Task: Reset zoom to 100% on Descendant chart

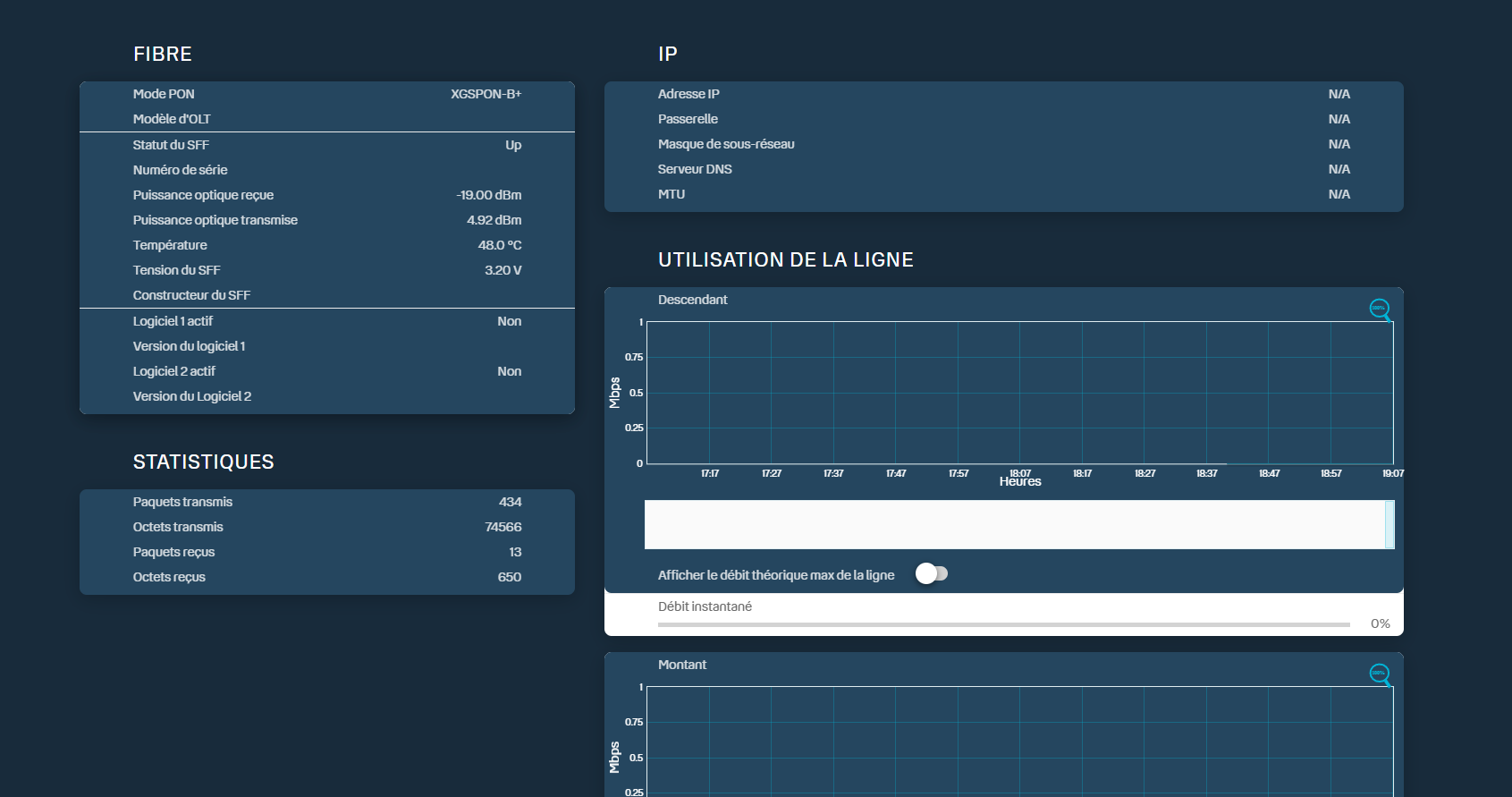Action: coord(1379,309)
